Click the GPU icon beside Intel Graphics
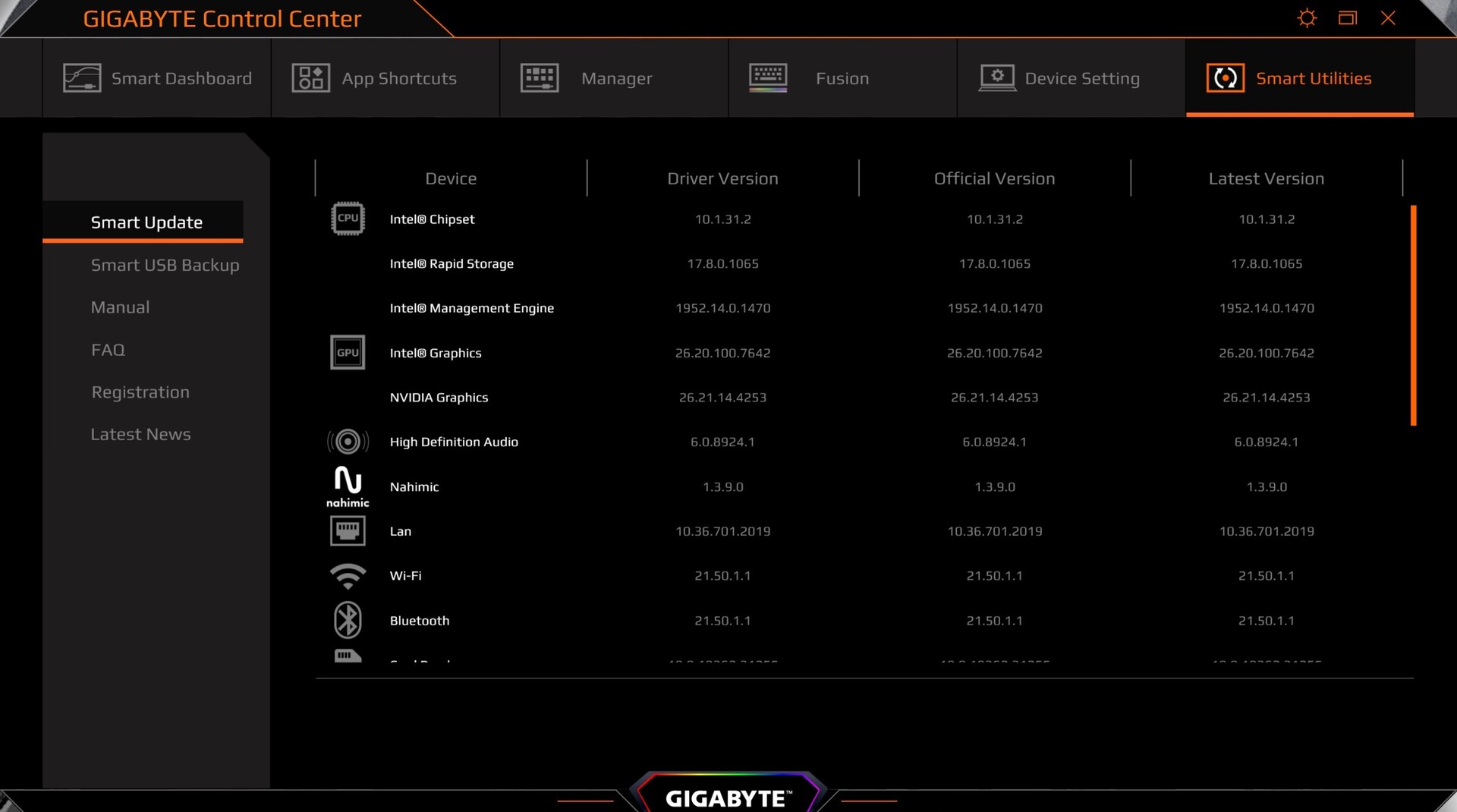This screenshot has height=812, width=1457. click(x=348, y=352)
